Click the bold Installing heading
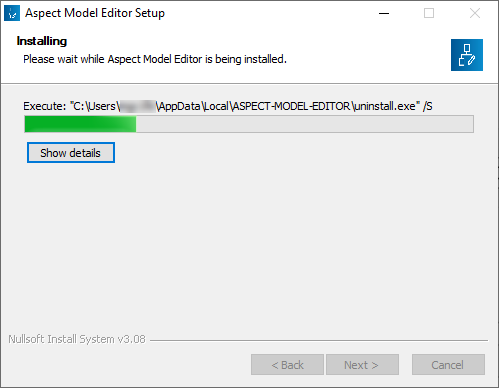Image resolution: width=499 pixels, height=388 pixels. click(42, 41)
